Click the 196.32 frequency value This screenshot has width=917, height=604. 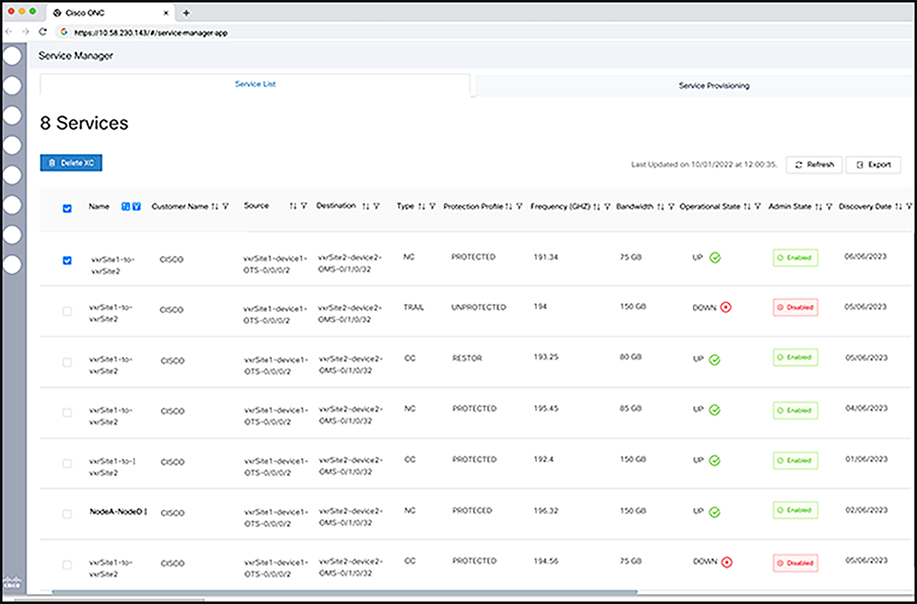click(546, 510)
